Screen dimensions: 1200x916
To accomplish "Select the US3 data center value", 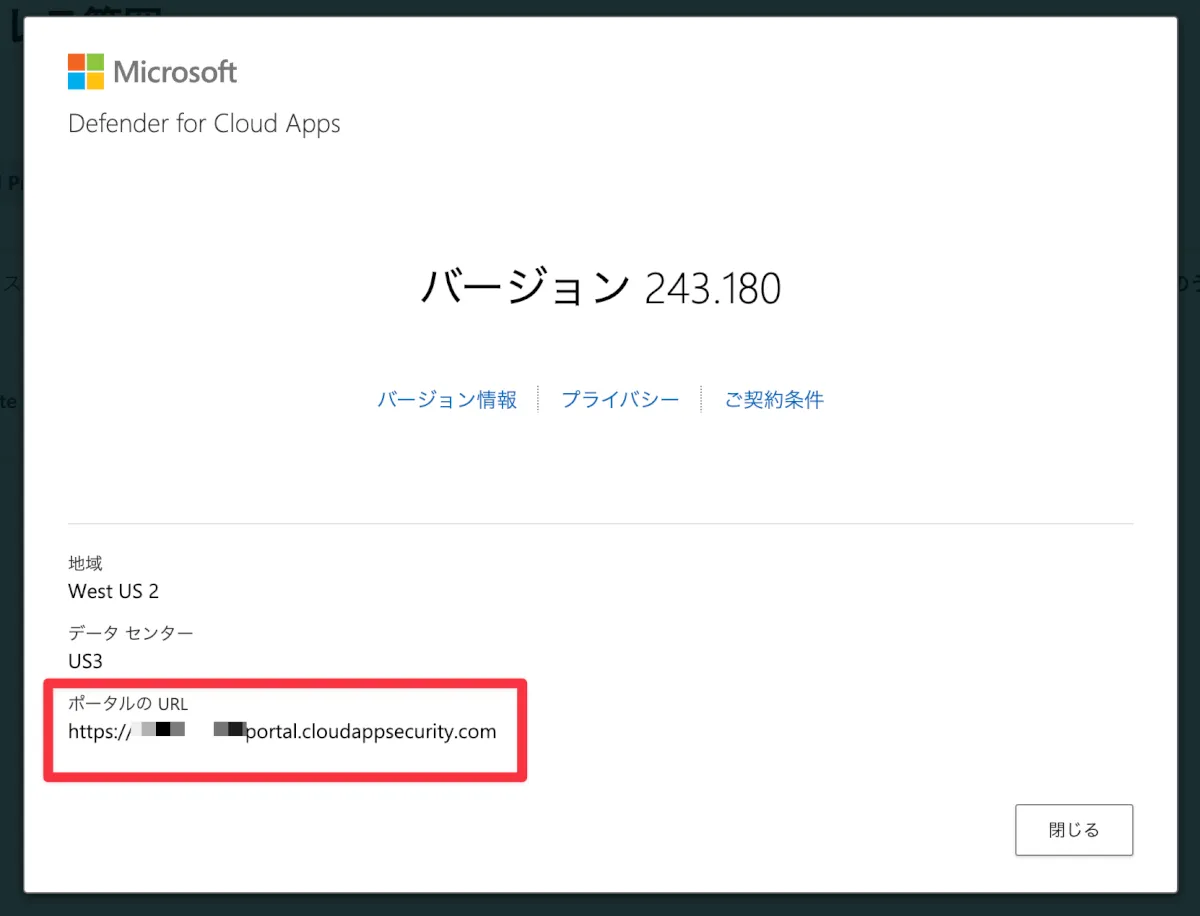I will click(x=85, y=661).
